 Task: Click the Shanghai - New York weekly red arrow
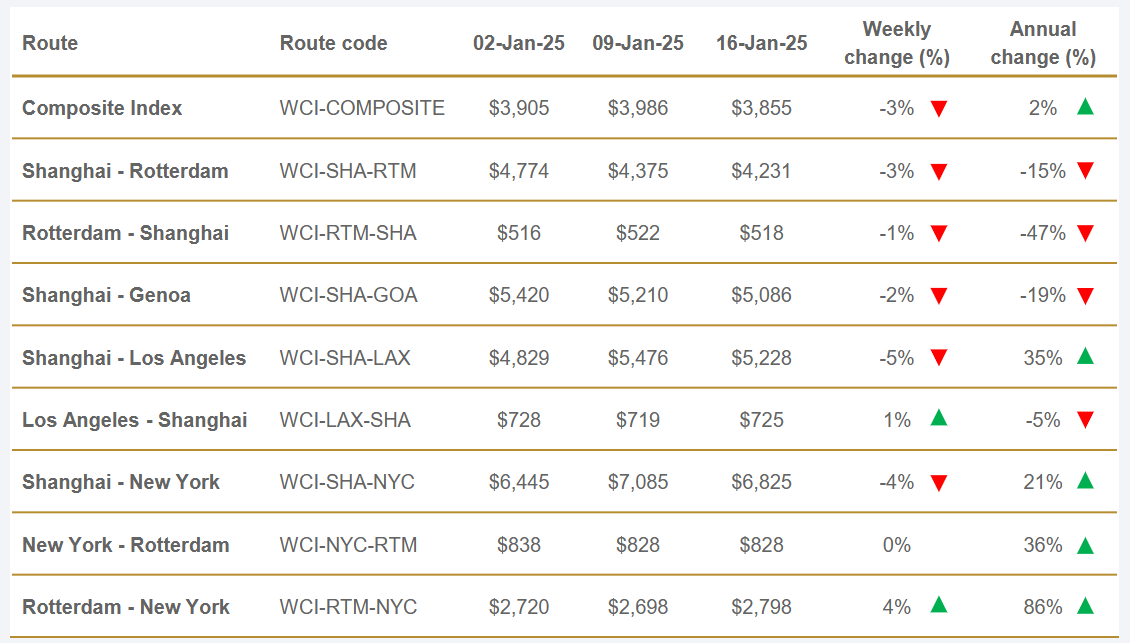[x=938, y=483]
